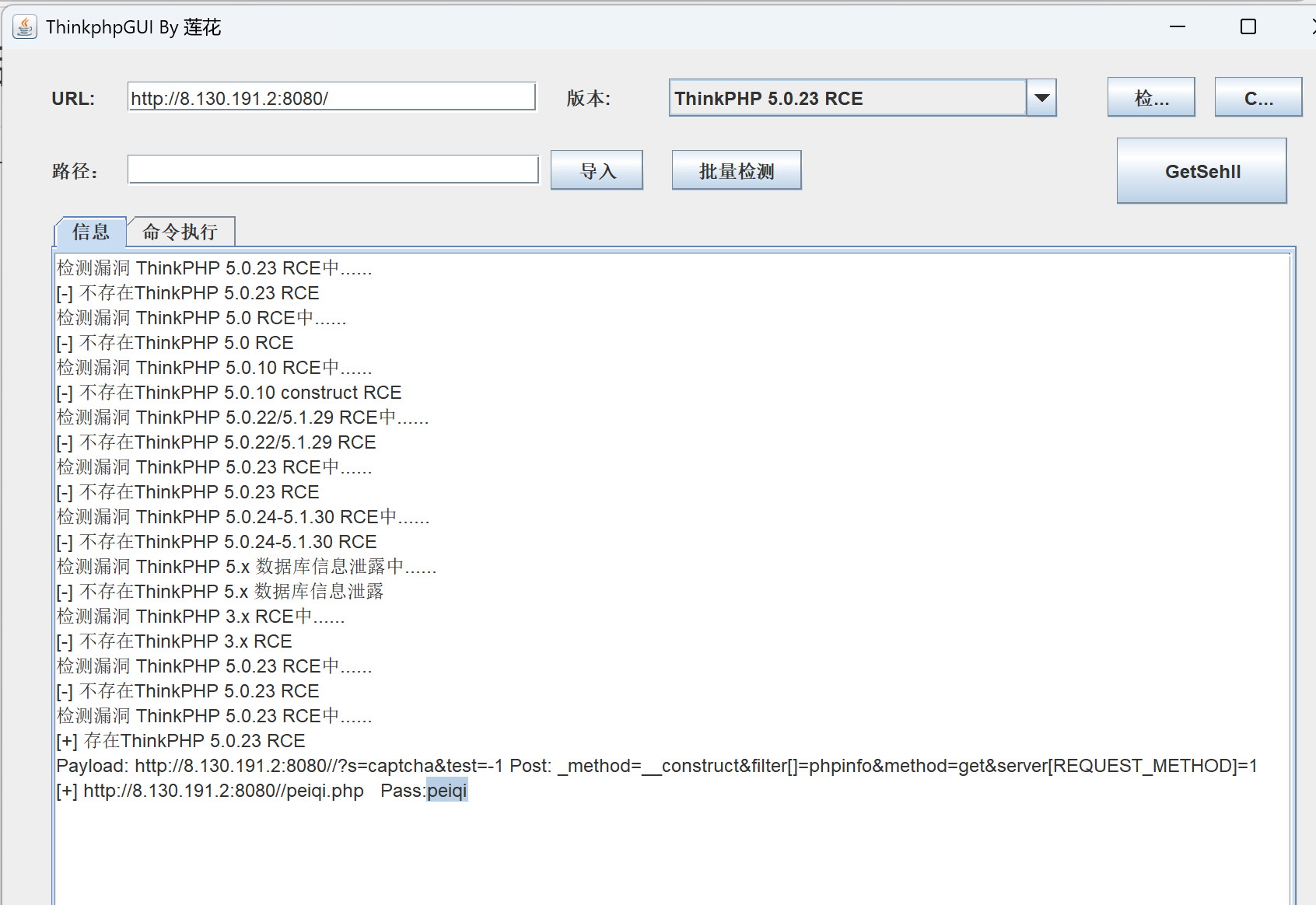Click '检测漏洞 ThinkPHP 5.x 数据库信息泄露中' line
The image size is (1316, 905).
247,567
